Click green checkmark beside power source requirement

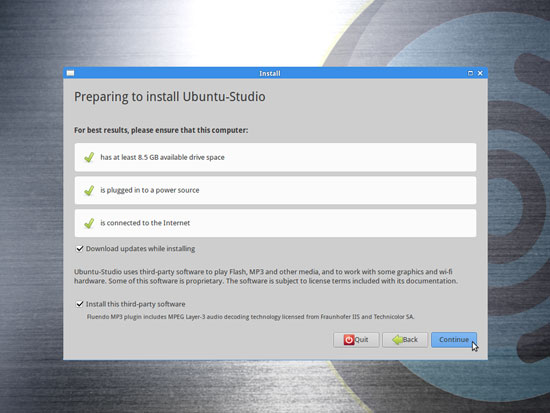coord(89,190)
